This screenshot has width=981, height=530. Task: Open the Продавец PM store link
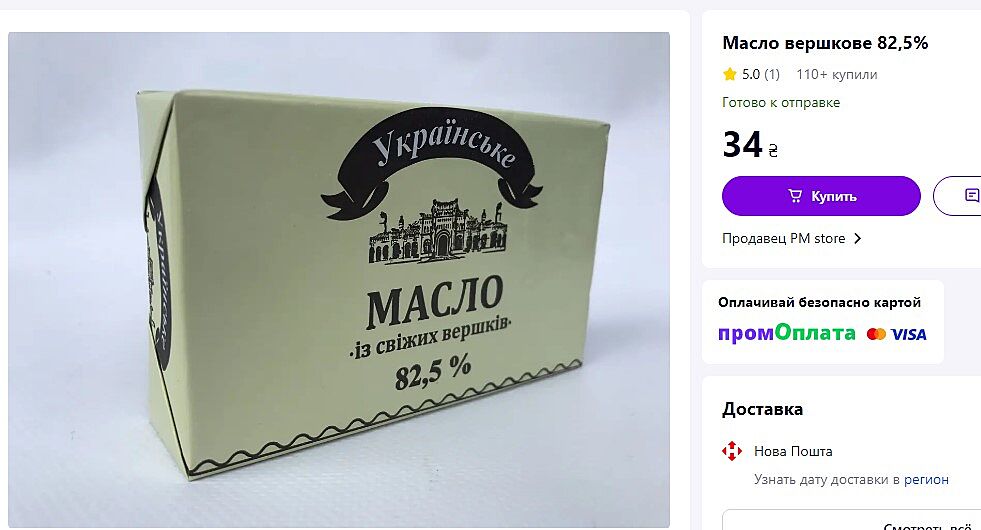coord(783,238)
